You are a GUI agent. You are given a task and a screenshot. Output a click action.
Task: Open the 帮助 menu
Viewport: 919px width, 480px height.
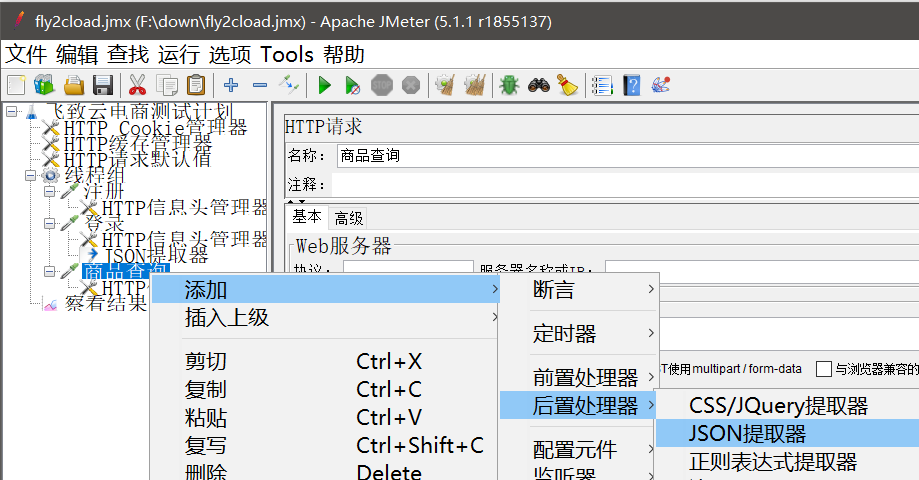[x=343, y=55]
